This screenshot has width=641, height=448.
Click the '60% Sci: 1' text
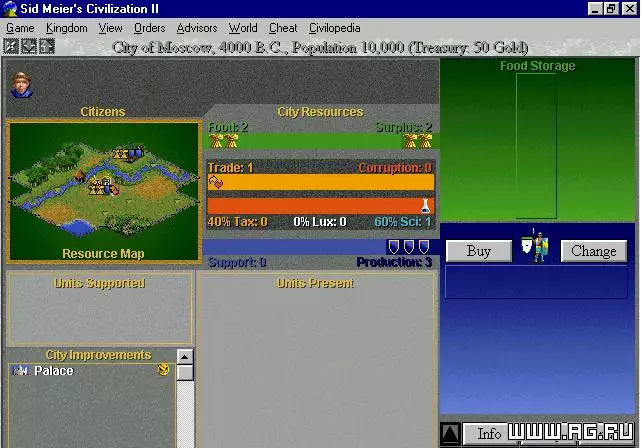click(x=403, y=222)
